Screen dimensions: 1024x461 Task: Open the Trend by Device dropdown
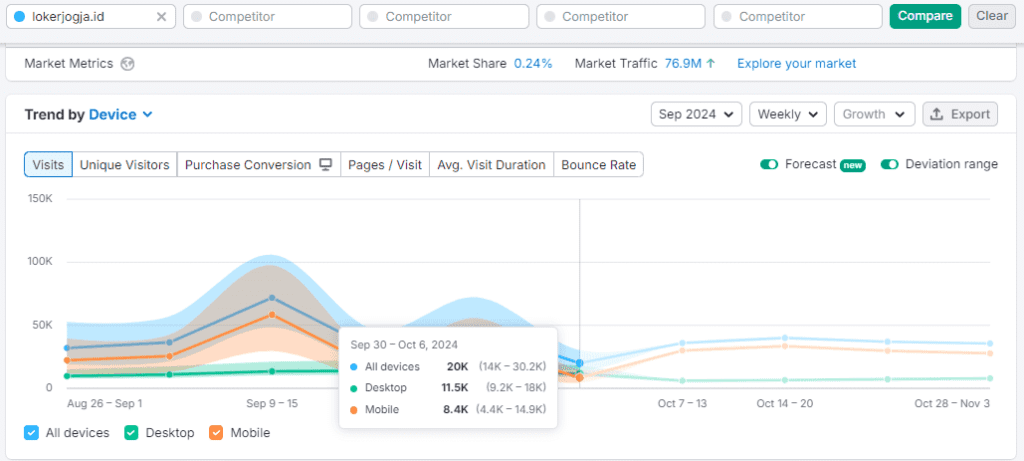click(x=120, y=115)
